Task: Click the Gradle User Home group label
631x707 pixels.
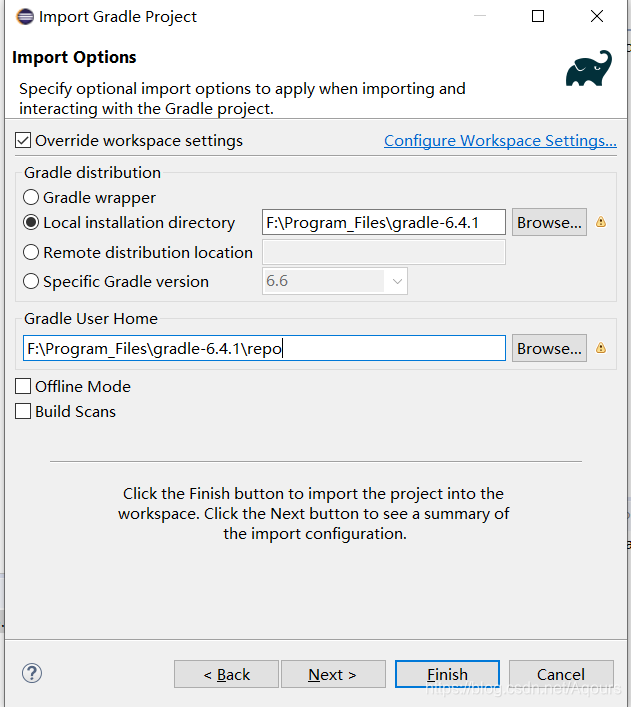Action: (x=91, y=318)
